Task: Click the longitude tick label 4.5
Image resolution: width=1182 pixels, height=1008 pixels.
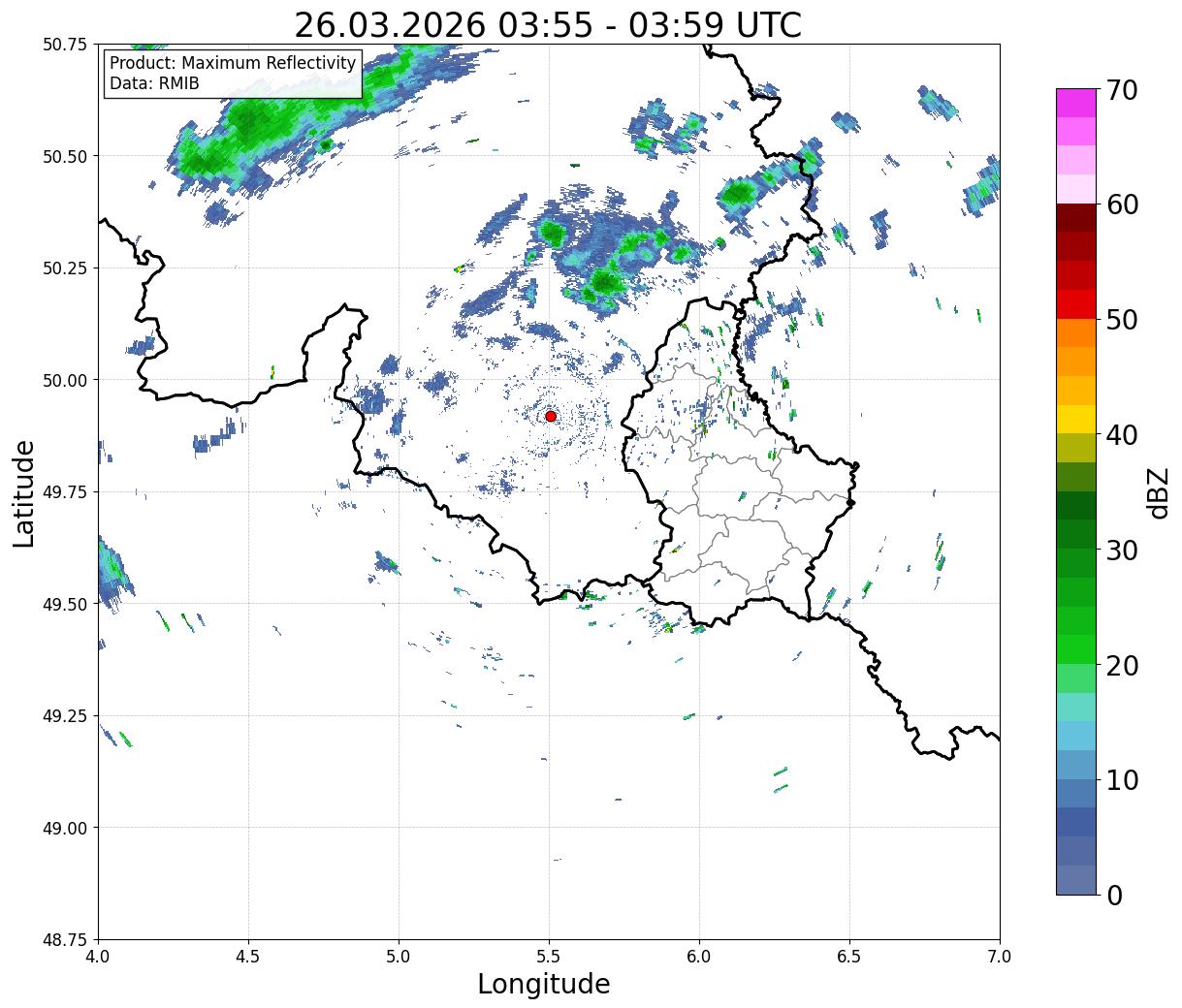Action: coord(248,956)
